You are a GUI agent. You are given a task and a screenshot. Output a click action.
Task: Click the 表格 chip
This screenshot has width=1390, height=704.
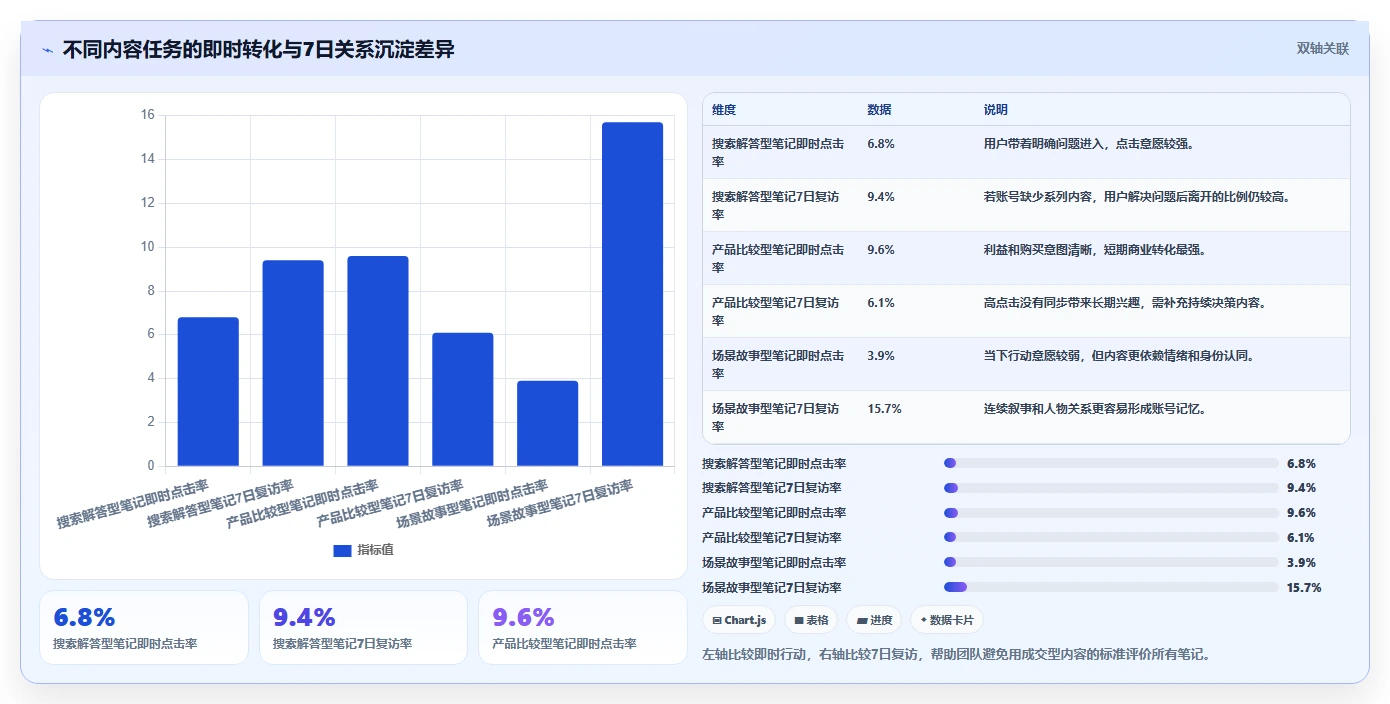point(810,620)
